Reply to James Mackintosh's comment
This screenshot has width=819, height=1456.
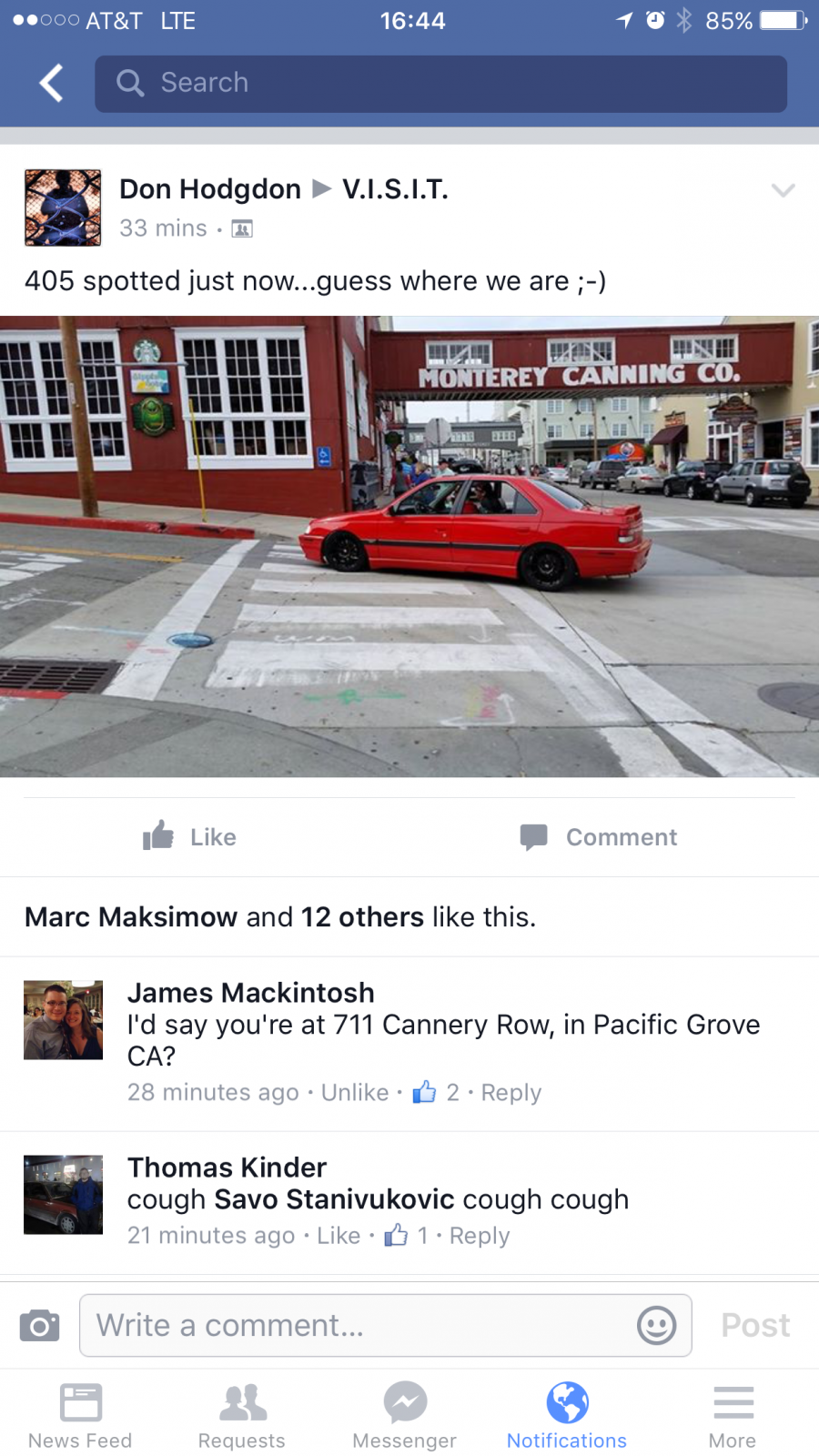click(x=511, y=1092)
